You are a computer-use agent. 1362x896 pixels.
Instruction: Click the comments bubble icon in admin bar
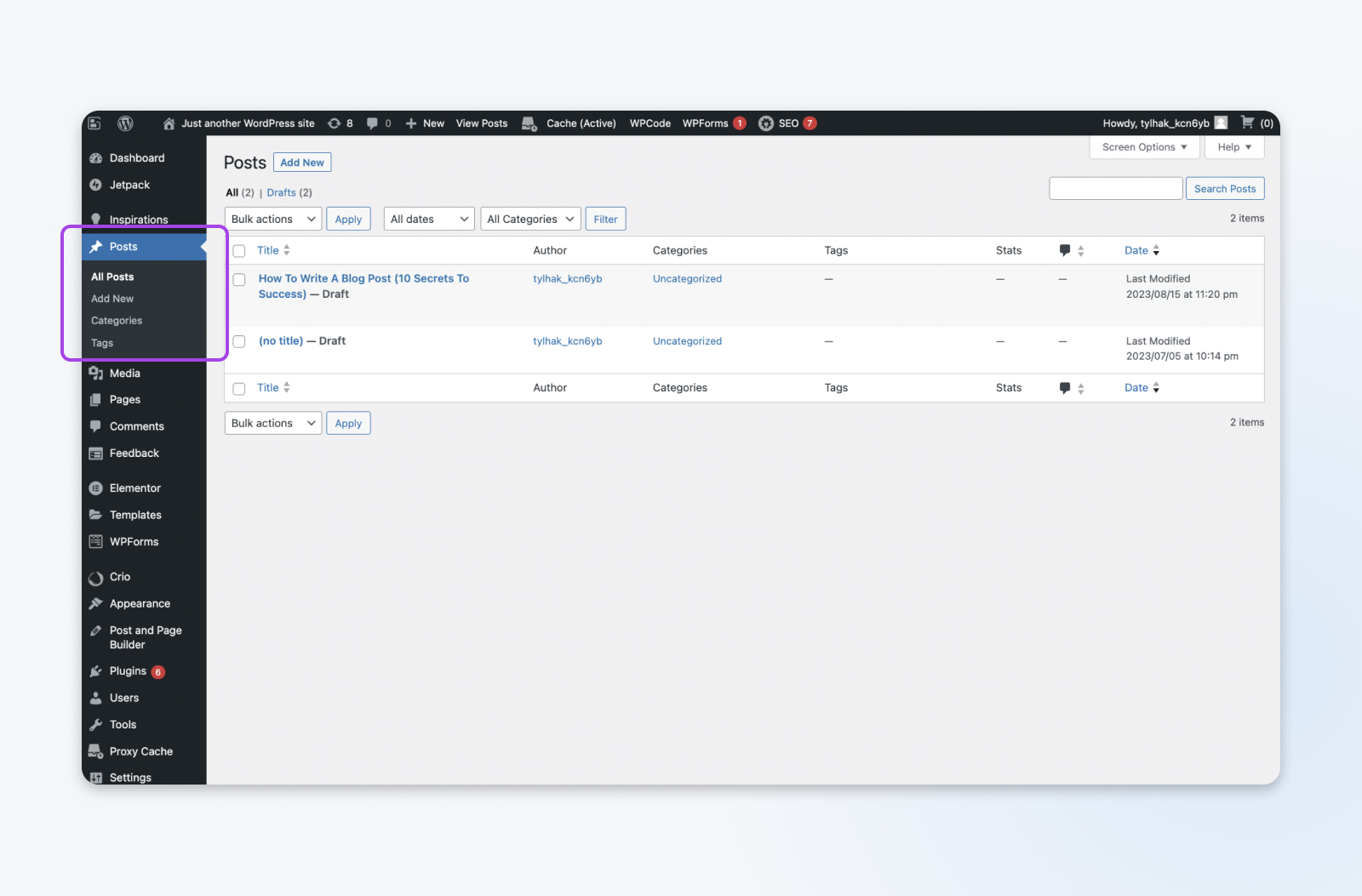373,123
